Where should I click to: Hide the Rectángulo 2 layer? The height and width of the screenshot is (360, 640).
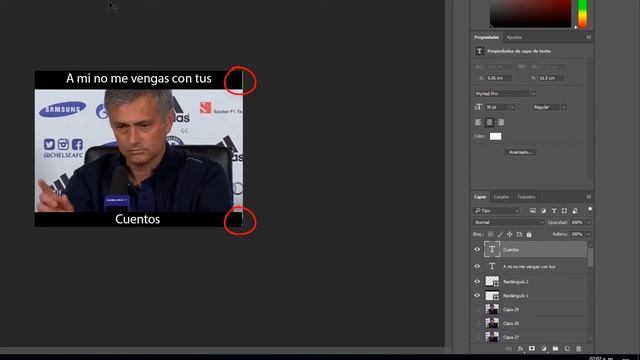click(x=477, y=282)
